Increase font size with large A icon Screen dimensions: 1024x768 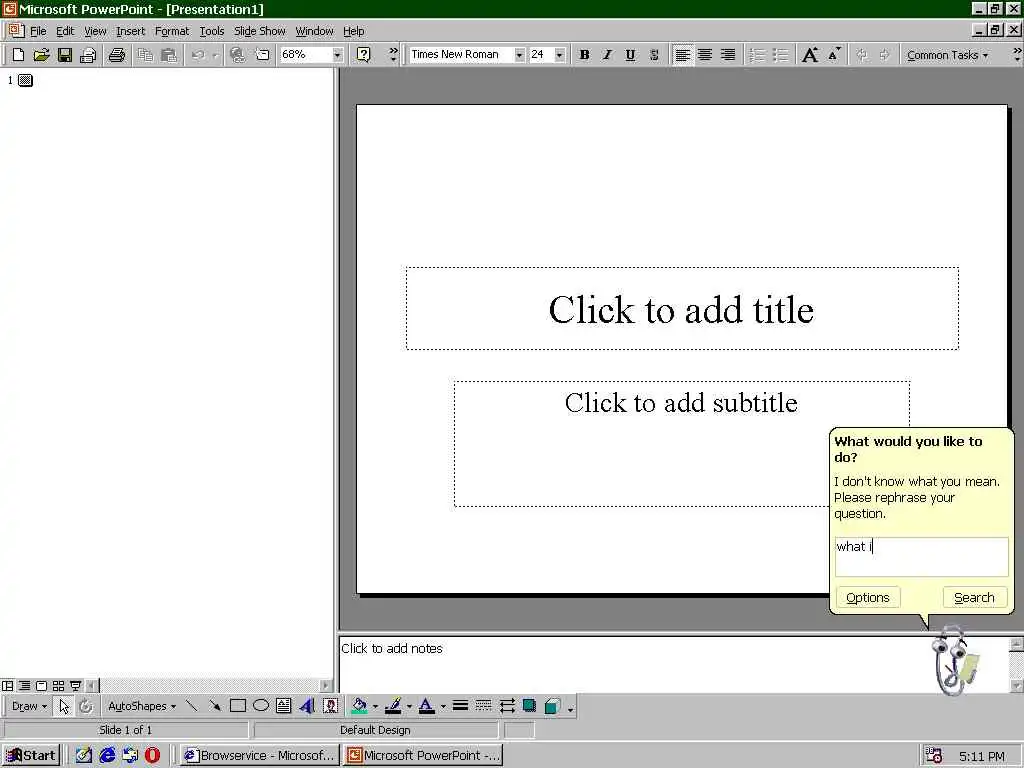point(810,55)
